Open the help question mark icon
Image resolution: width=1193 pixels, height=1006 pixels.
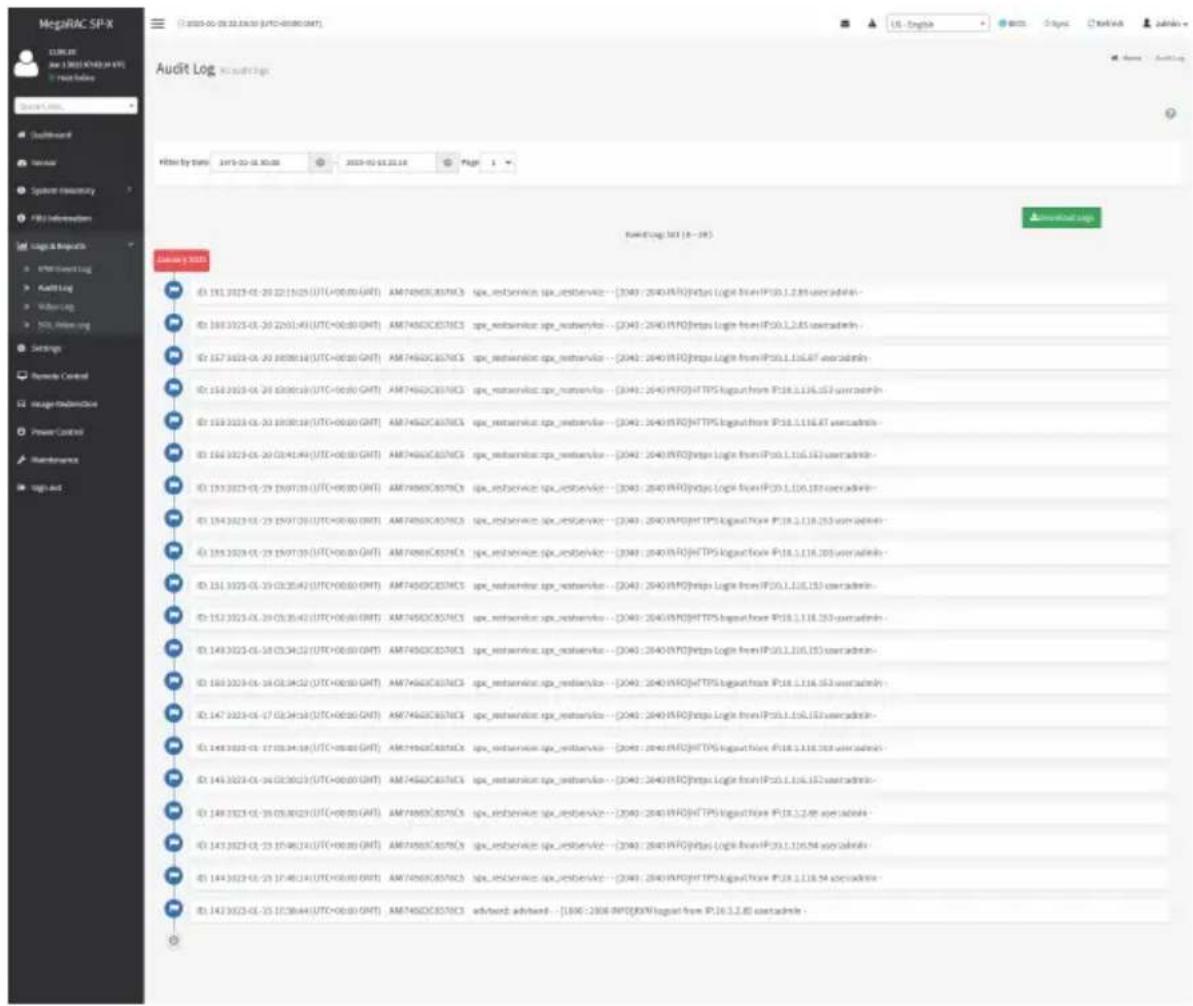(x=1170, y=113)
